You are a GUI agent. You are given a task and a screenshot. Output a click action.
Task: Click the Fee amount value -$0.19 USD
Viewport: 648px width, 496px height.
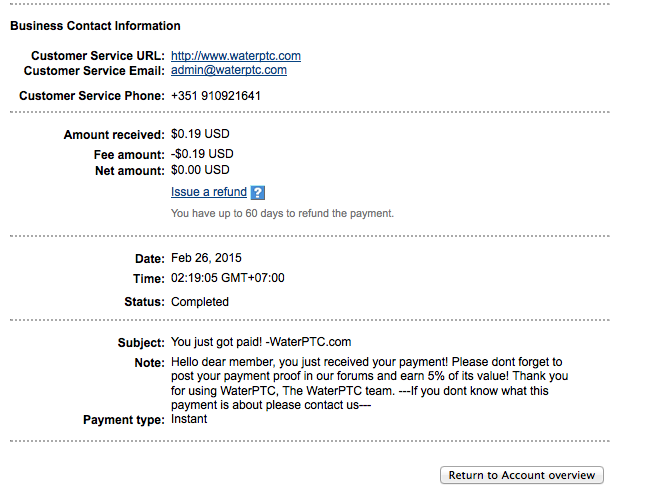(x=202, y=155)
